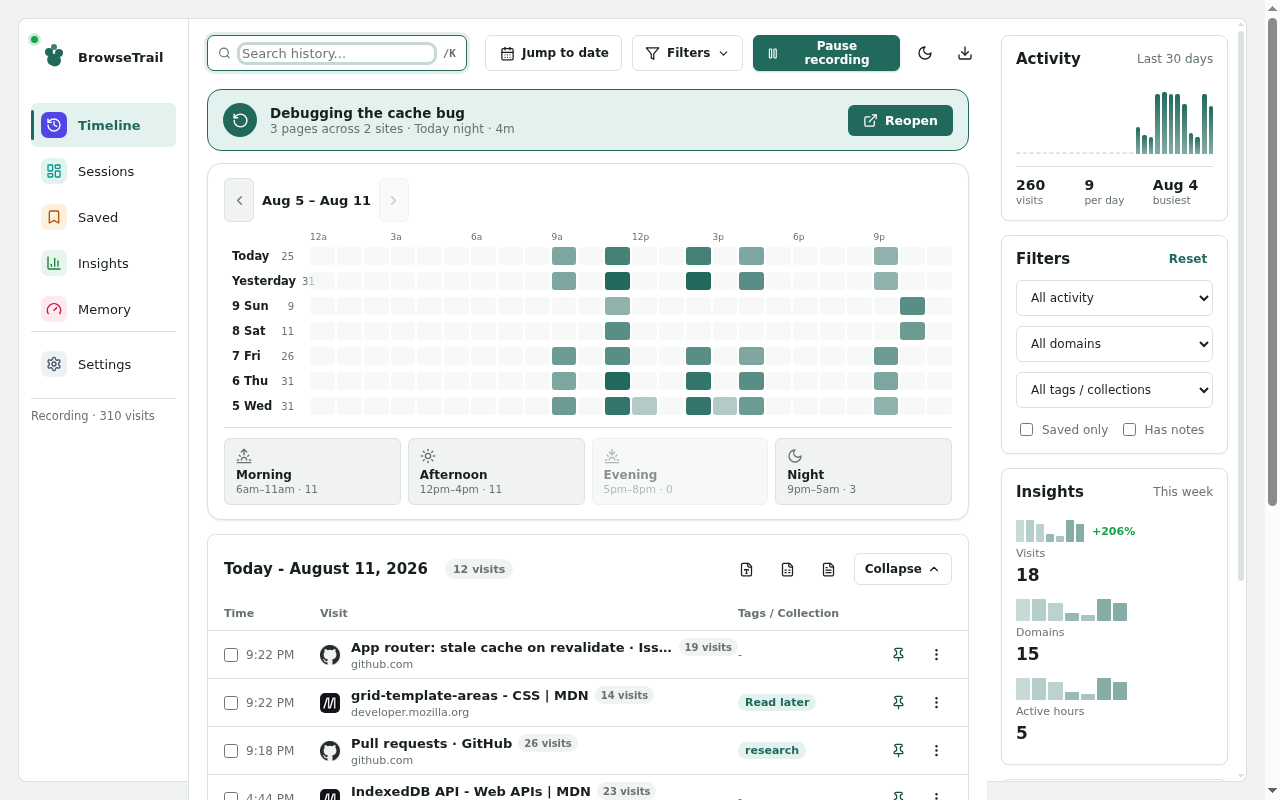Check the Pull requests GitHub row checkbox

click(231, 751)
